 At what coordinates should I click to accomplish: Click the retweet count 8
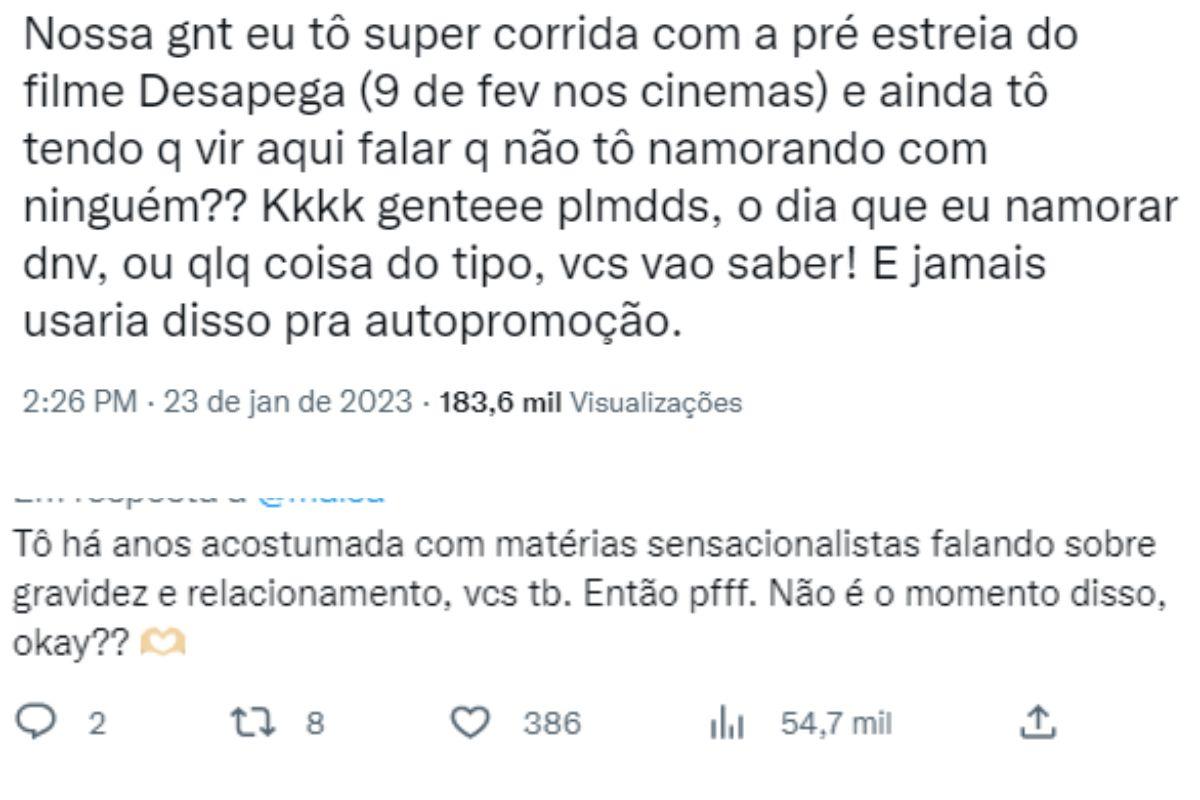[x=315, y=723]
